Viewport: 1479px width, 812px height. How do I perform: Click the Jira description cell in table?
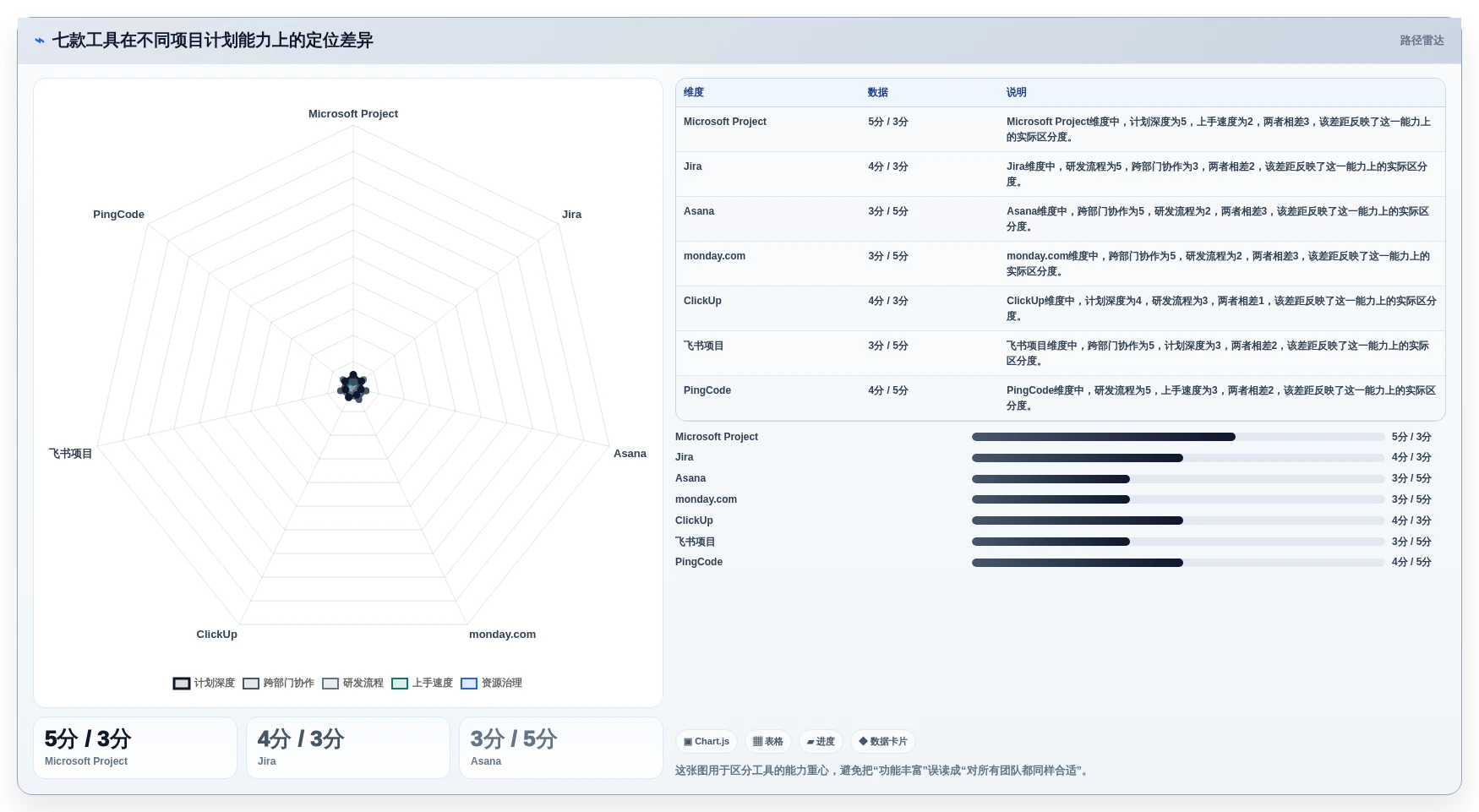pyautogui.click(x=1221, y=174)
